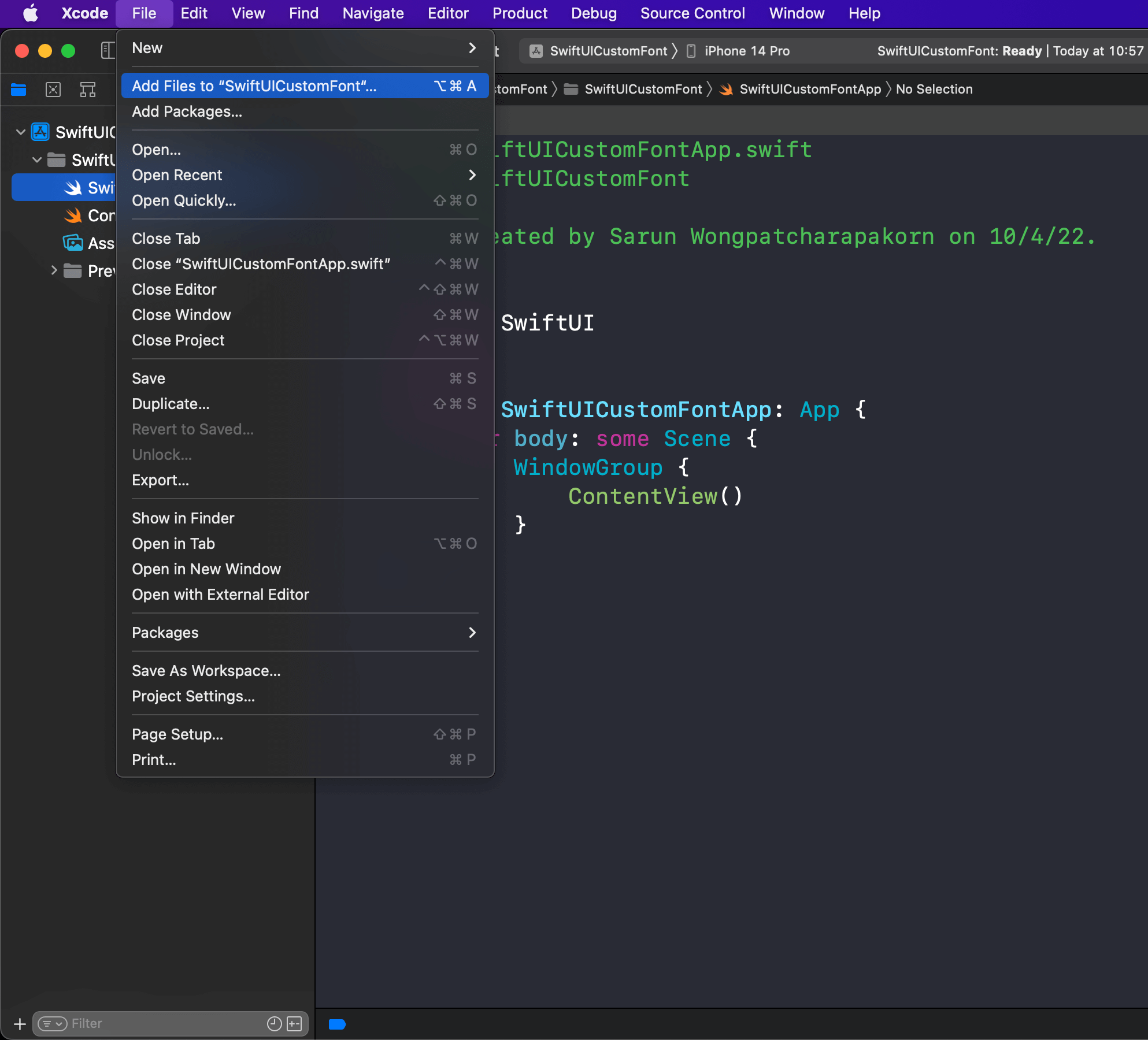
Task: Open the 'New' submenu in File menu
Action: pyautogui.click(x=300, y=47)
